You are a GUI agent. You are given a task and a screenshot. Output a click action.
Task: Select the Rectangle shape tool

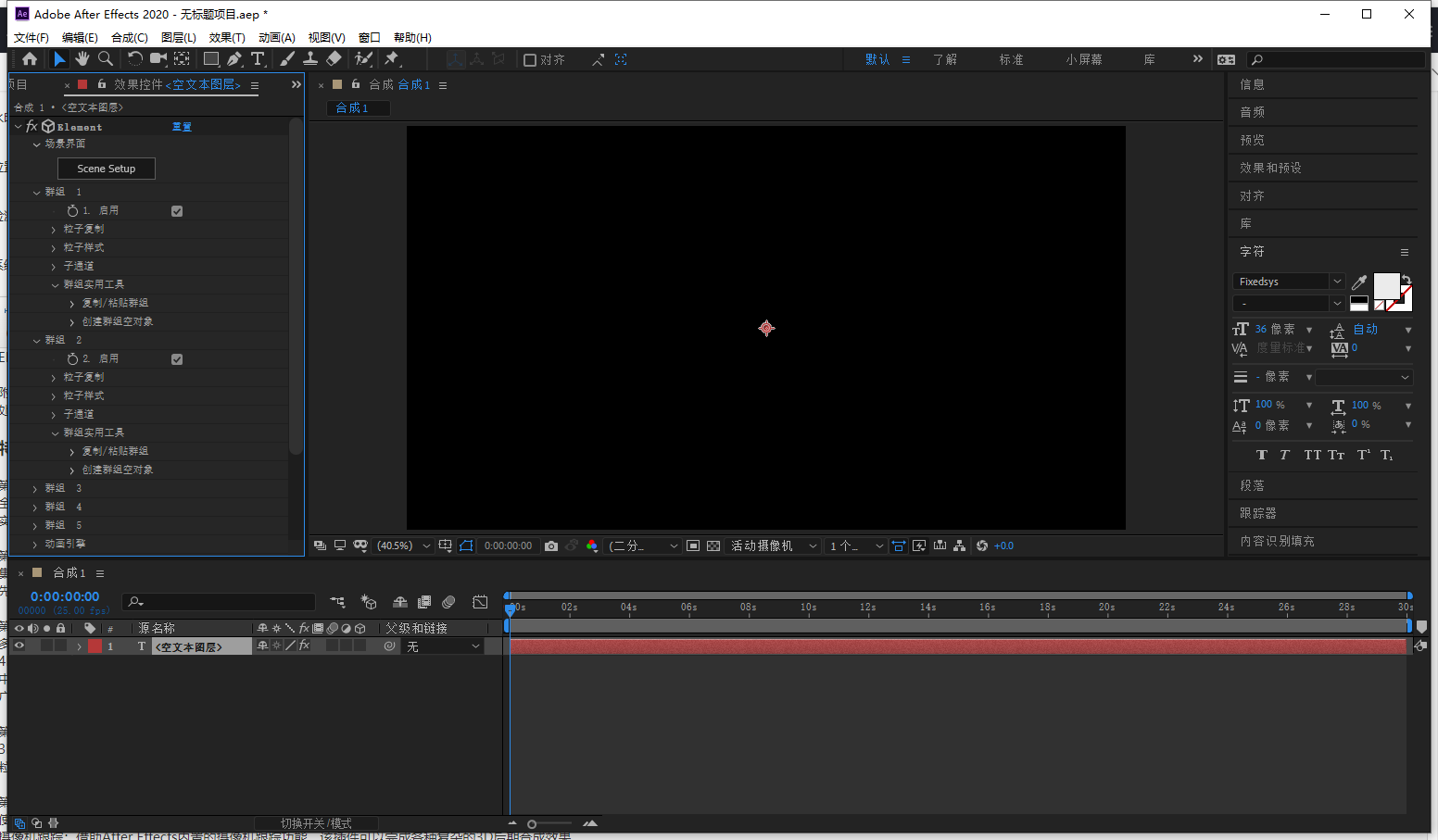click(211, 59)
